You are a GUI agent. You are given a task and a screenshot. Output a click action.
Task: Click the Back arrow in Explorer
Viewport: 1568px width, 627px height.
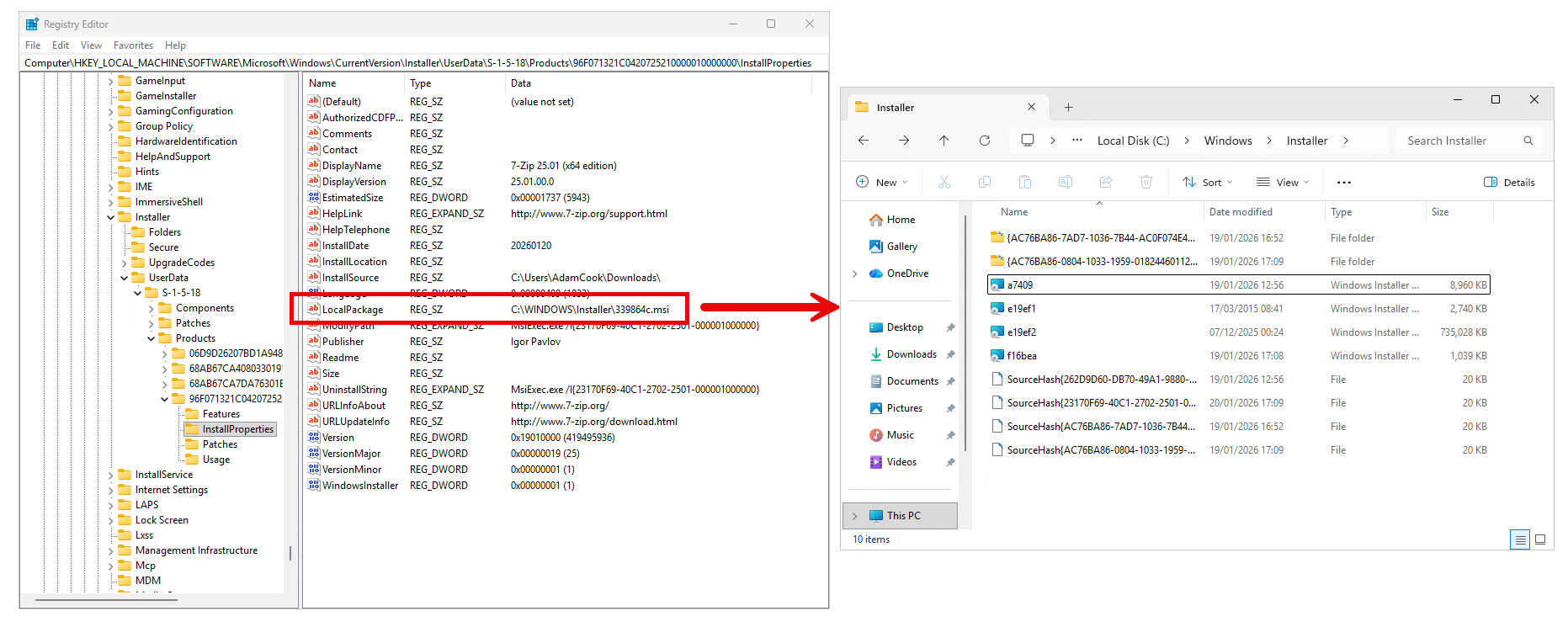pyautogui.click(x=864, y=141)
